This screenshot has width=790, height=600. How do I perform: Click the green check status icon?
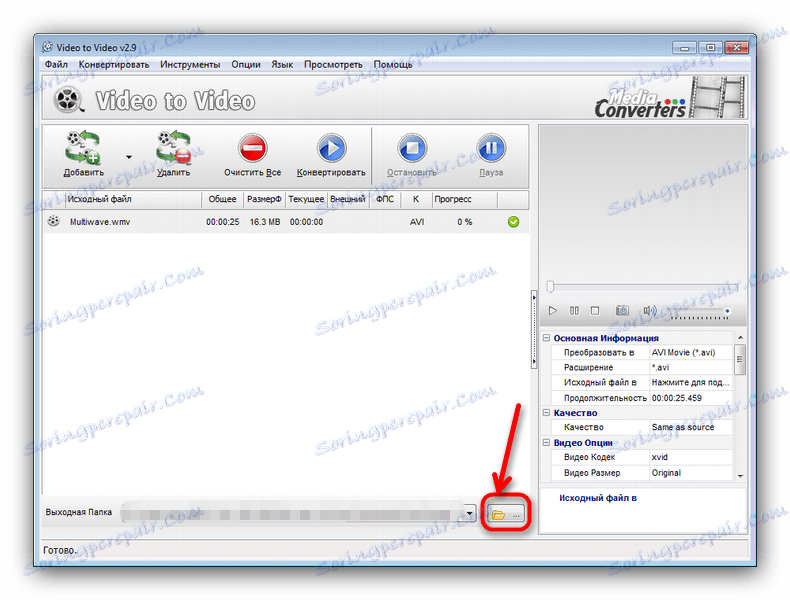click(x=513, y=222)
